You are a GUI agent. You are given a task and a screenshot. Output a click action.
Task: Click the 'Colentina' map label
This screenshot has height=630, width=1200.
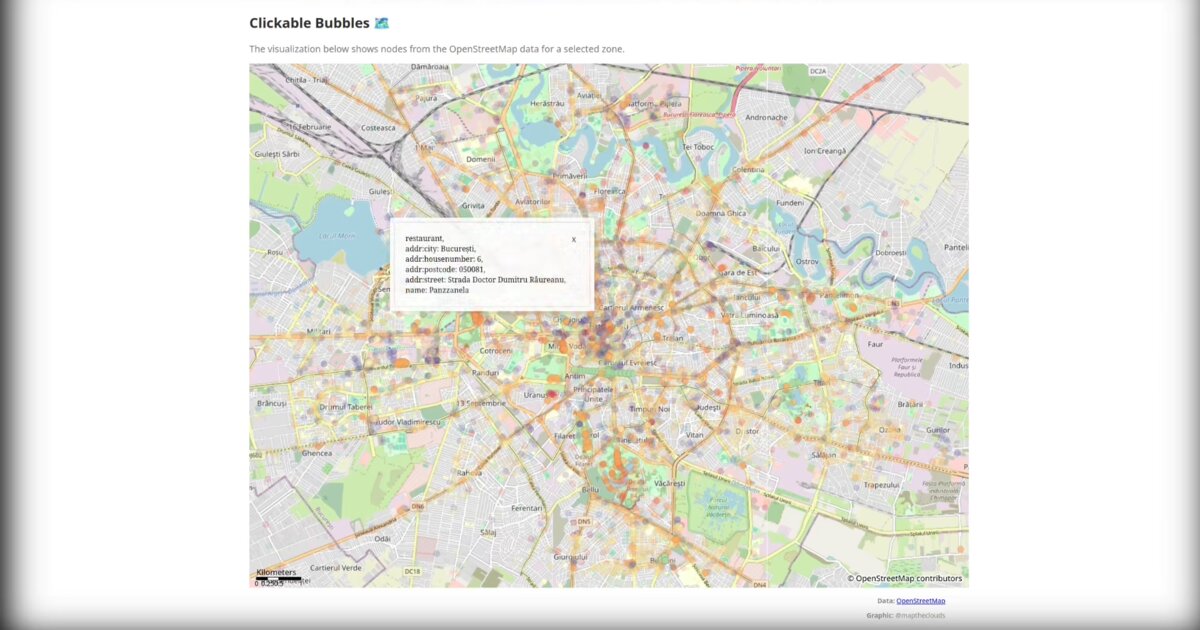[x=748, y=170]
